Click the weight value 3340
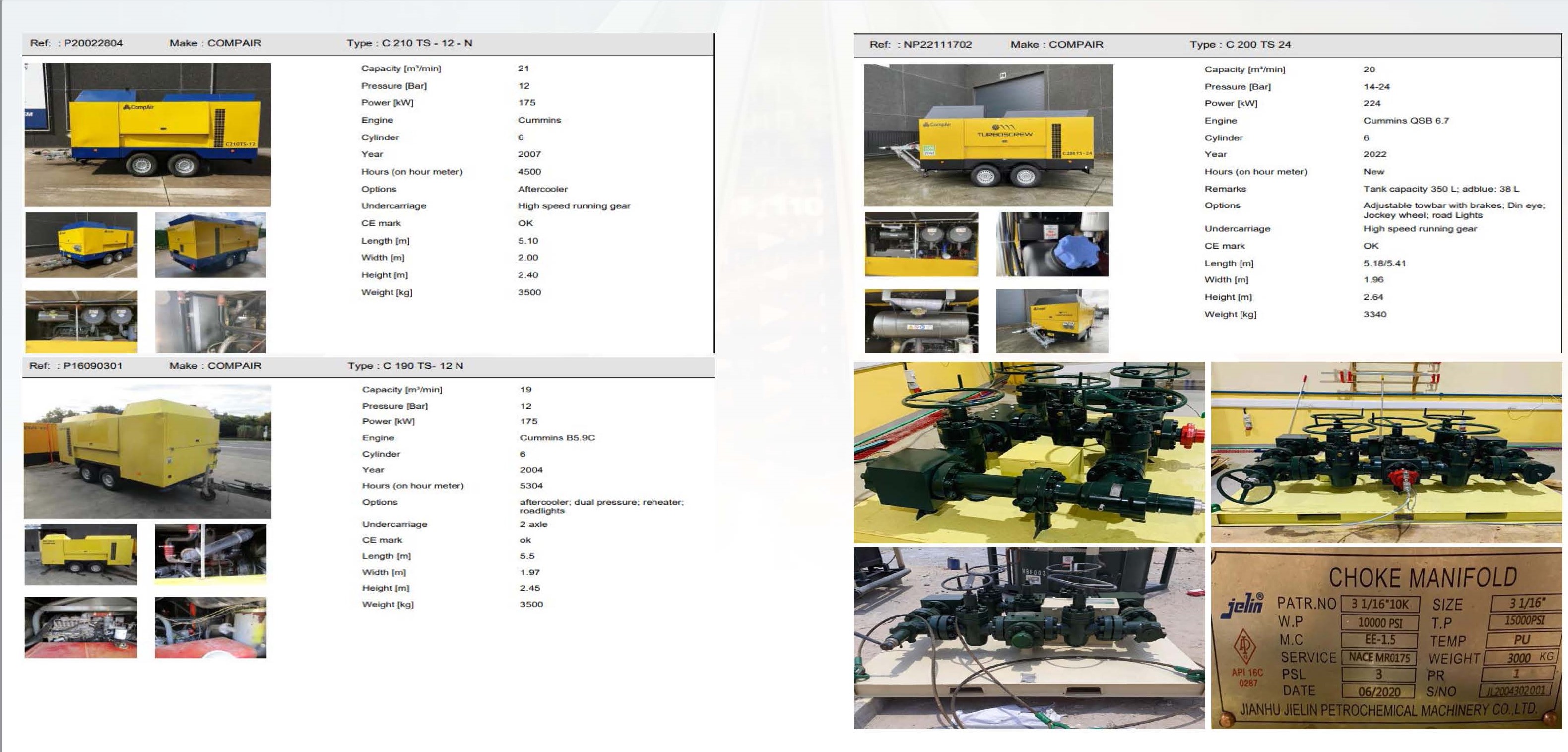The width and height of the screenshot is (1568, 752). 1374,314
